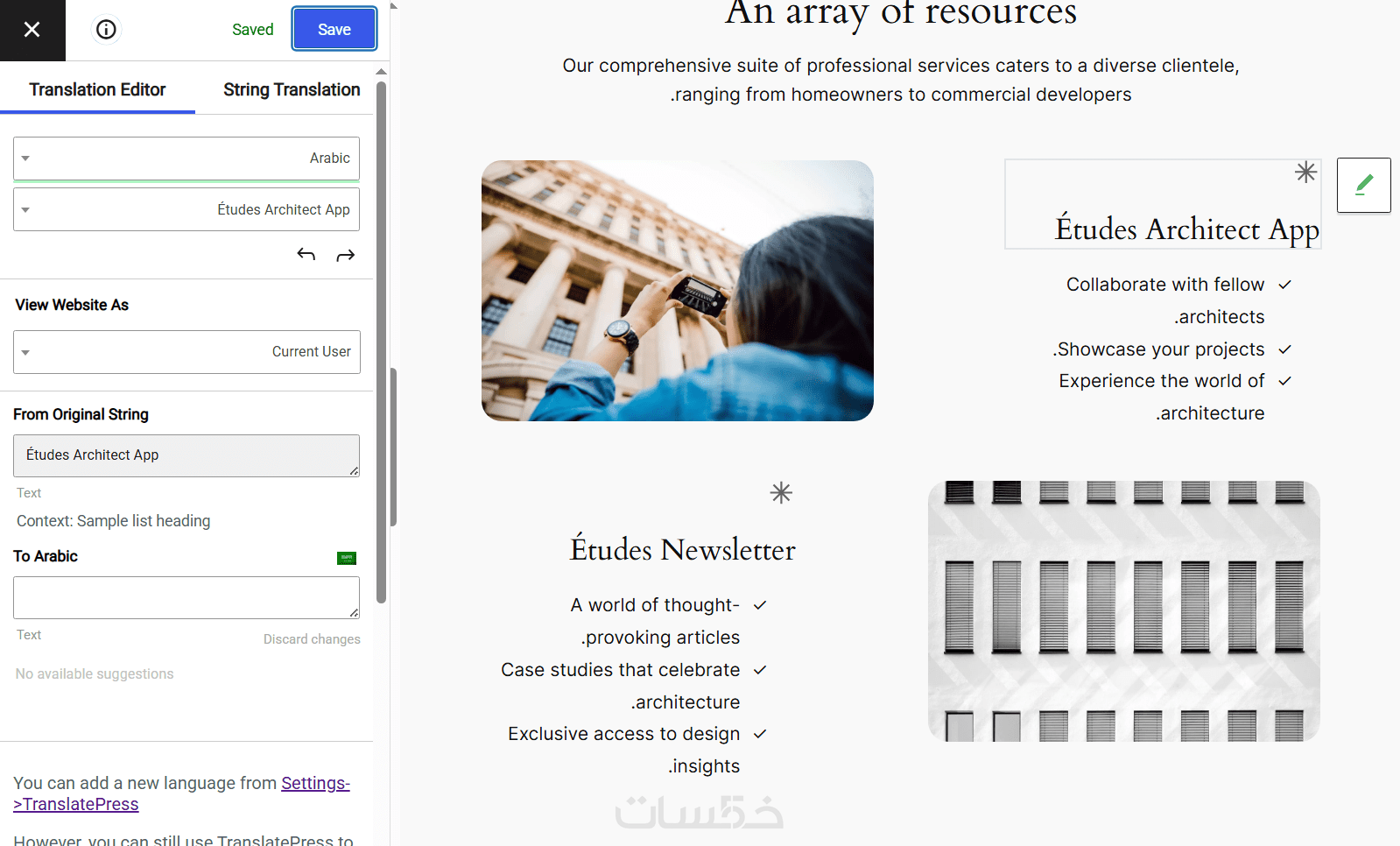Go to the previous string with the left arrow
The image size is (1400, 846).
[306, 255]
